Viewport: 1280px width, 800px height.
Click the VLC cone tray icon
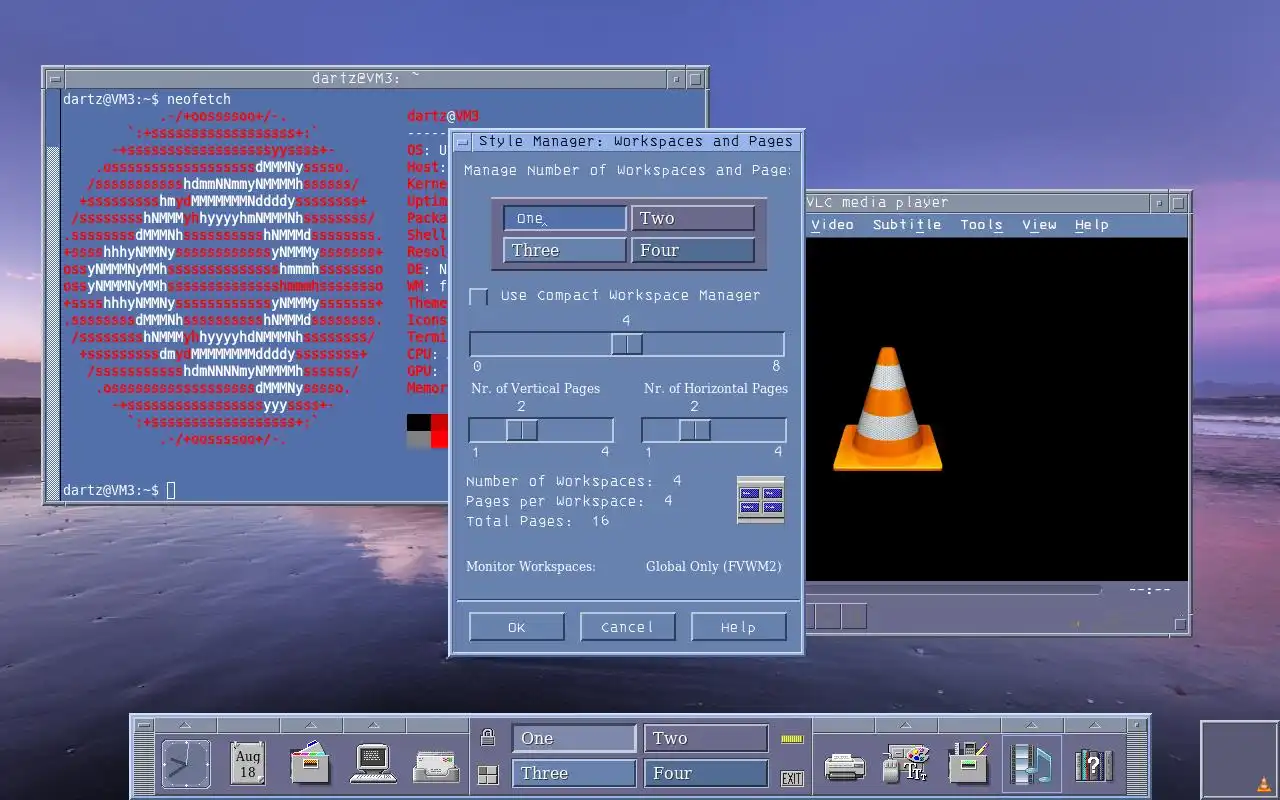click(1263, 785)
